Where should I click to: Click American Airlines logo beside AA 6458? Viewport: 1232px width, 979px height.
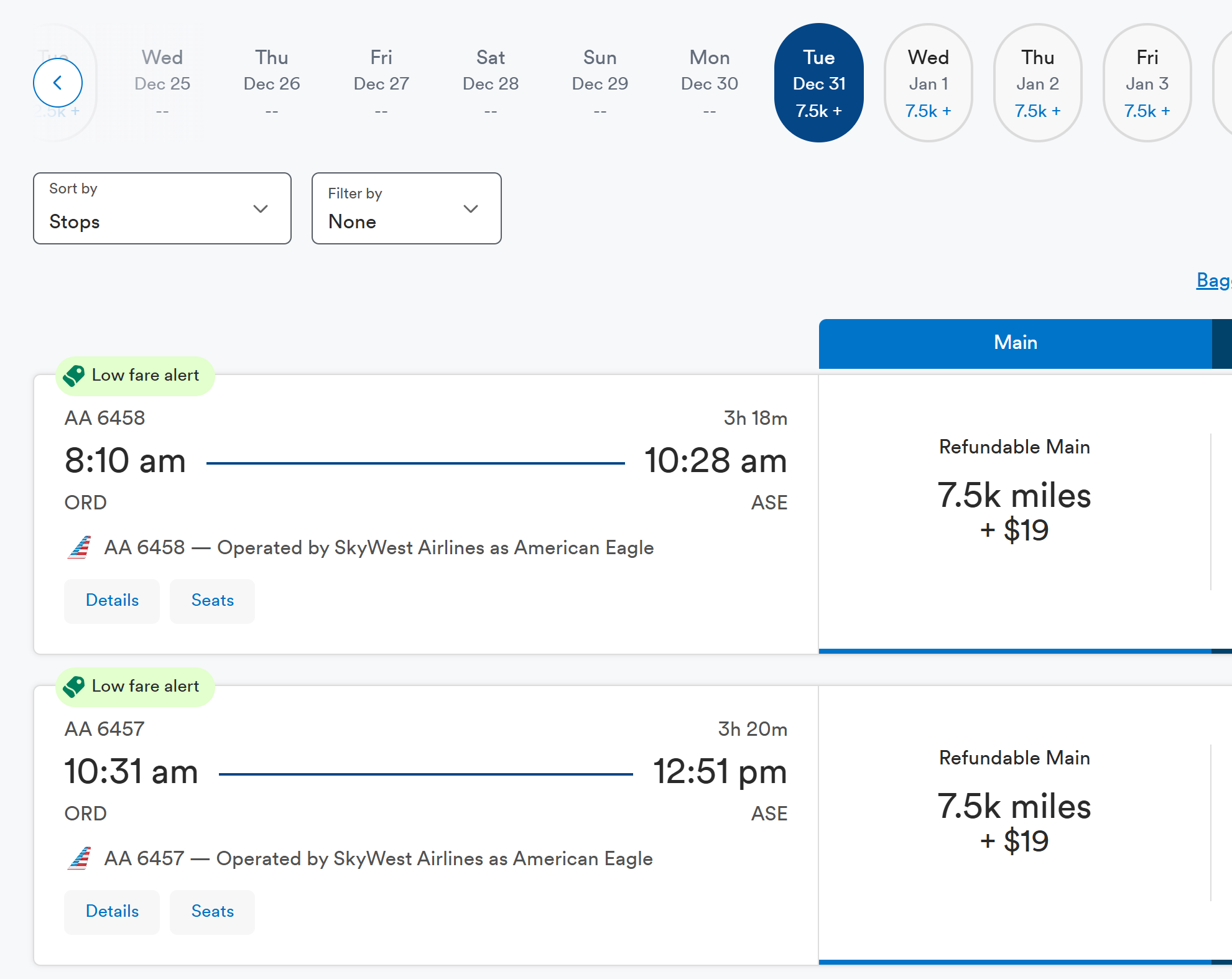[80, 548]
